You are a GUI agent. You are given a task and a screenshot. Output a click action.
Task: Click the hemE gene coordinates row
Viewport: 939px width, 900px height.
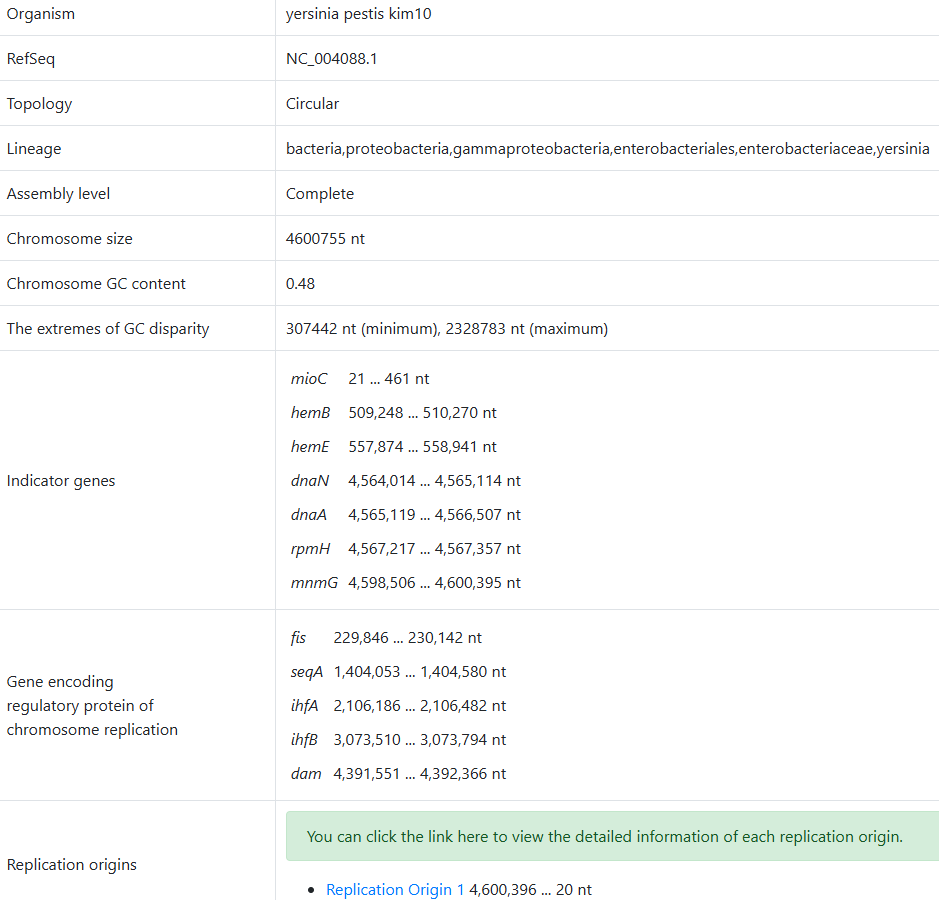422,447
